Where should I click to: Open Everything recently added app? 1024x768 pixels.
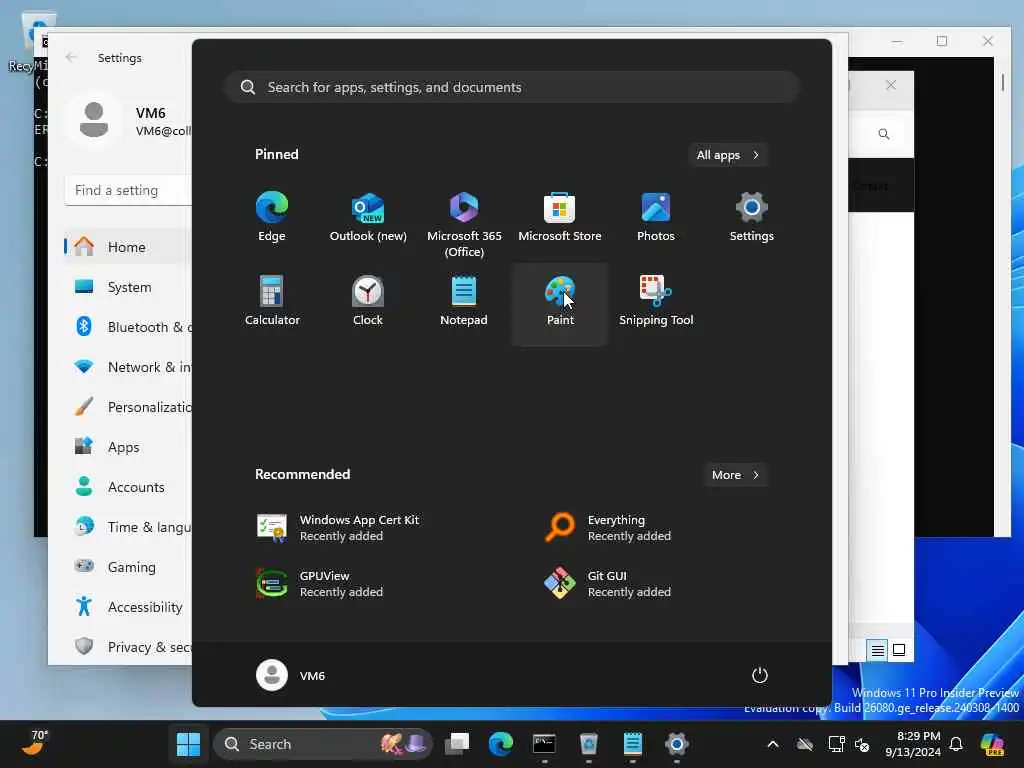point(608,528)
